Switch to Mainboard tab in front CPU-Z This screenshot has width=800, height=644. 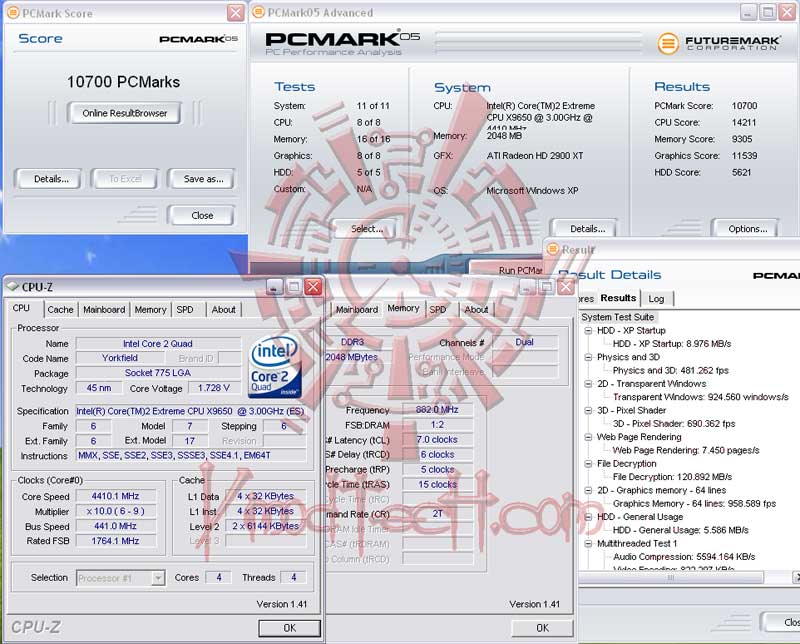104,309
